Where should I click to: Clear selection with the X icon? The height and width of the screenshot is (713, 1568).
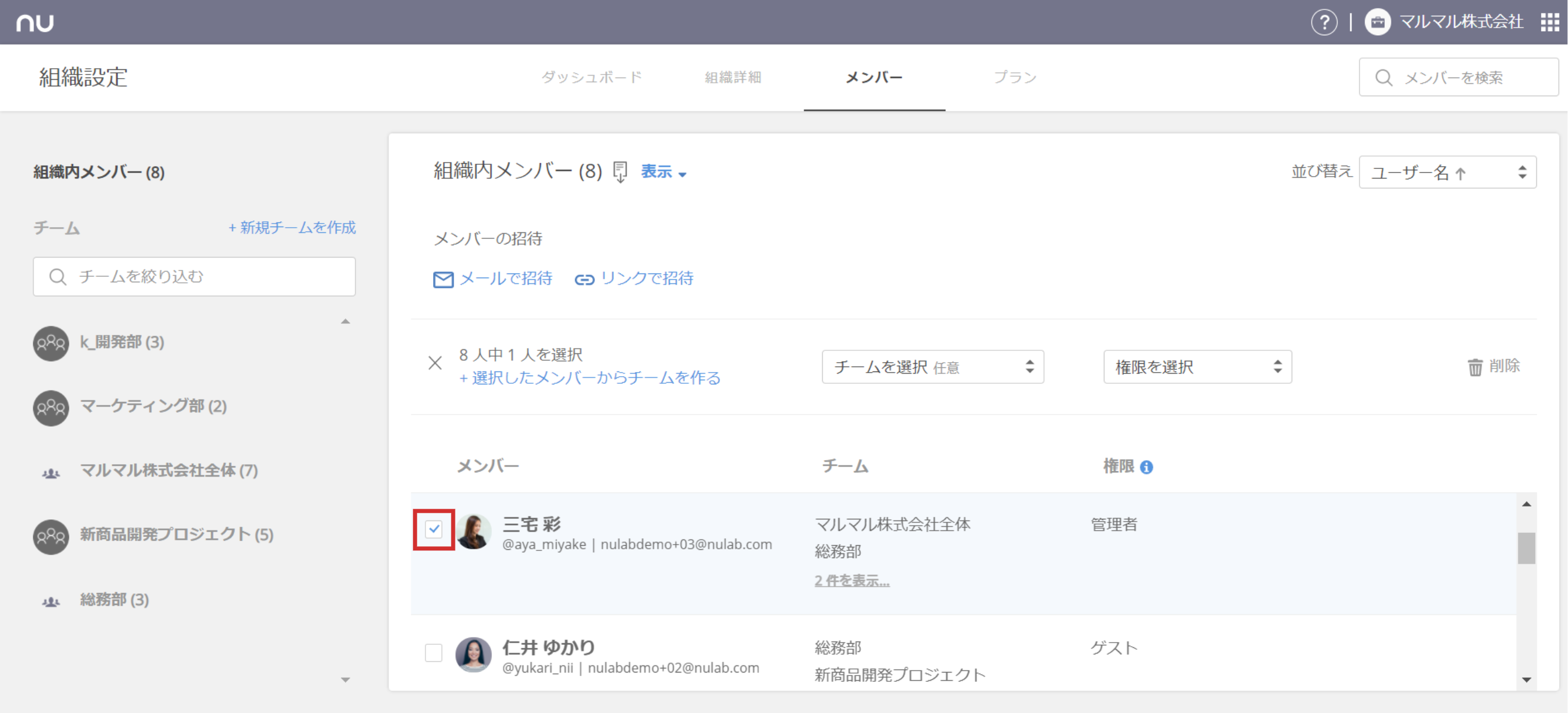[x=435, y=363]
